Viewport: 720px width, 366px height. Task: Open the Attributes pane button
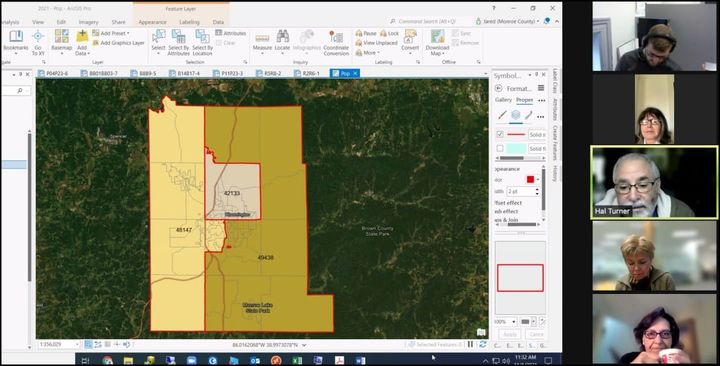pos(231,33)
